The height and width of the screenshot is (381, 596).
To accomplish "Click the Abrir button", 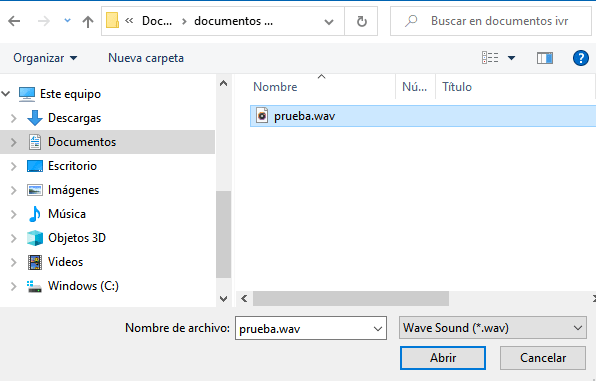I will pyautogui.click(x=443, y=358).
